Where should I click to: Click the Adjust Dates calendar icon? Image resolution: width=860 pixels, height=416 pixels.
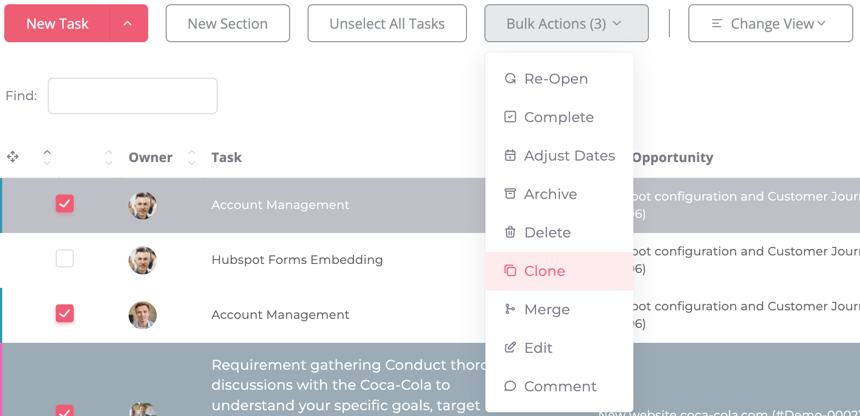510,156
